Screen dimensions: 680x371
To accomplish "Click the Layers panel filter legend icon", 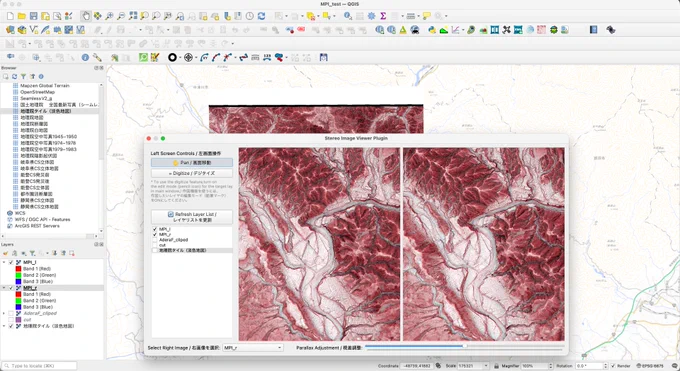I will (32, 253).
